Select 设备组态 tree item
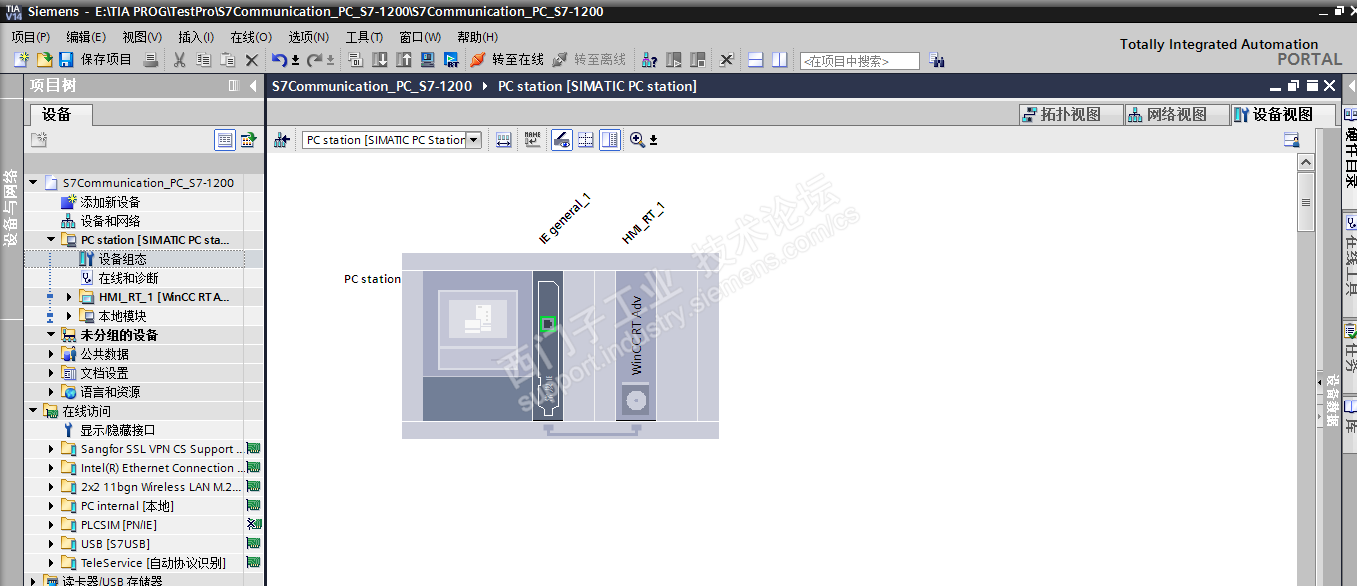The height and width of the screenshot is (586, 1357). pos(122,259)
